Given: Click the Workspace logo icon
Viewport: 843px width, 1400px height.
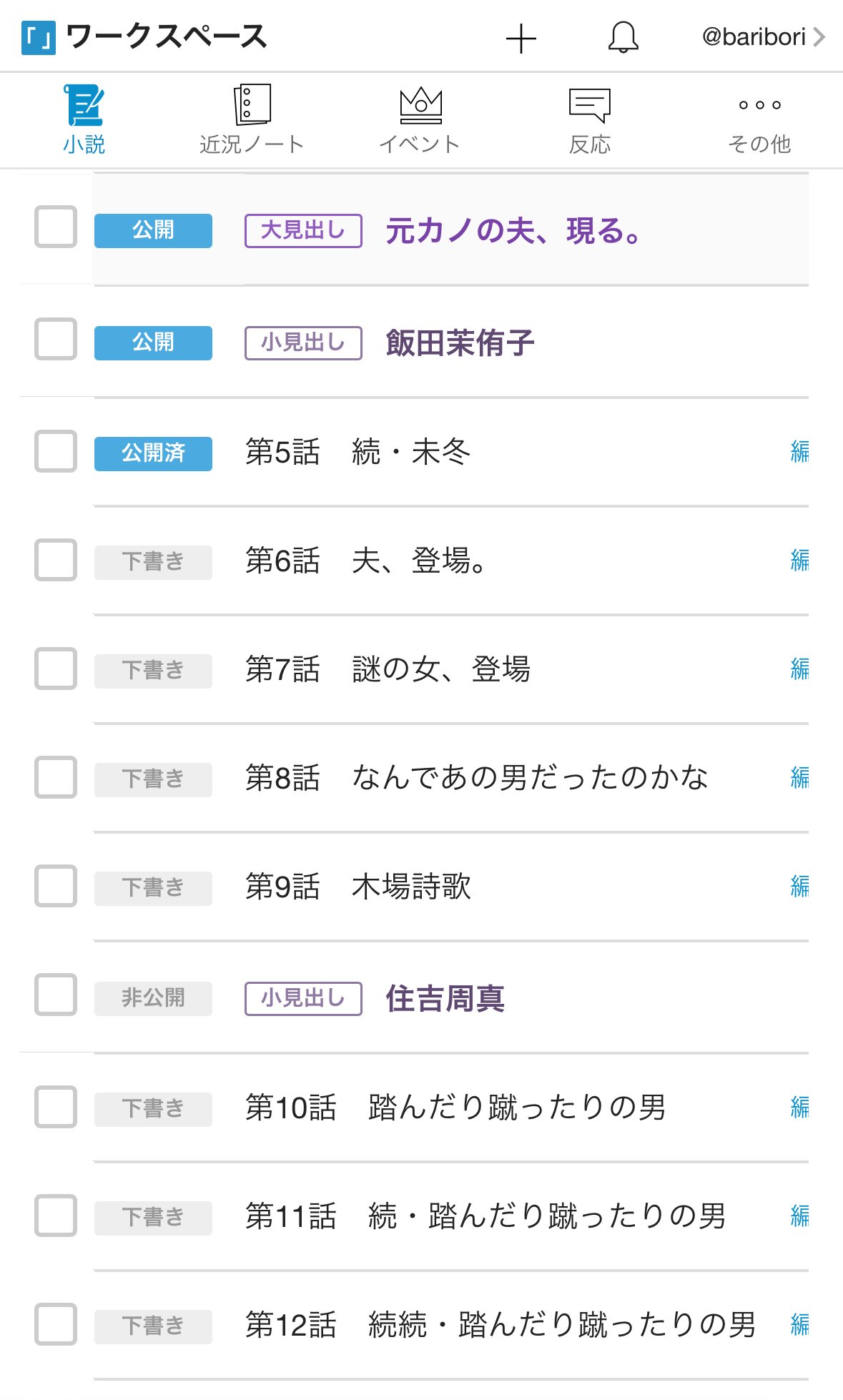Looking at the screenshot, I should tap(39, 38).
